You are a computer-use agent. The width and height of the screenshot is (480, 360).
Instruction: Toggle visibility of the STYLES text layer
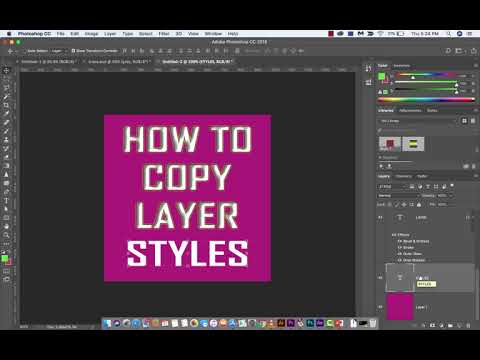380,277
